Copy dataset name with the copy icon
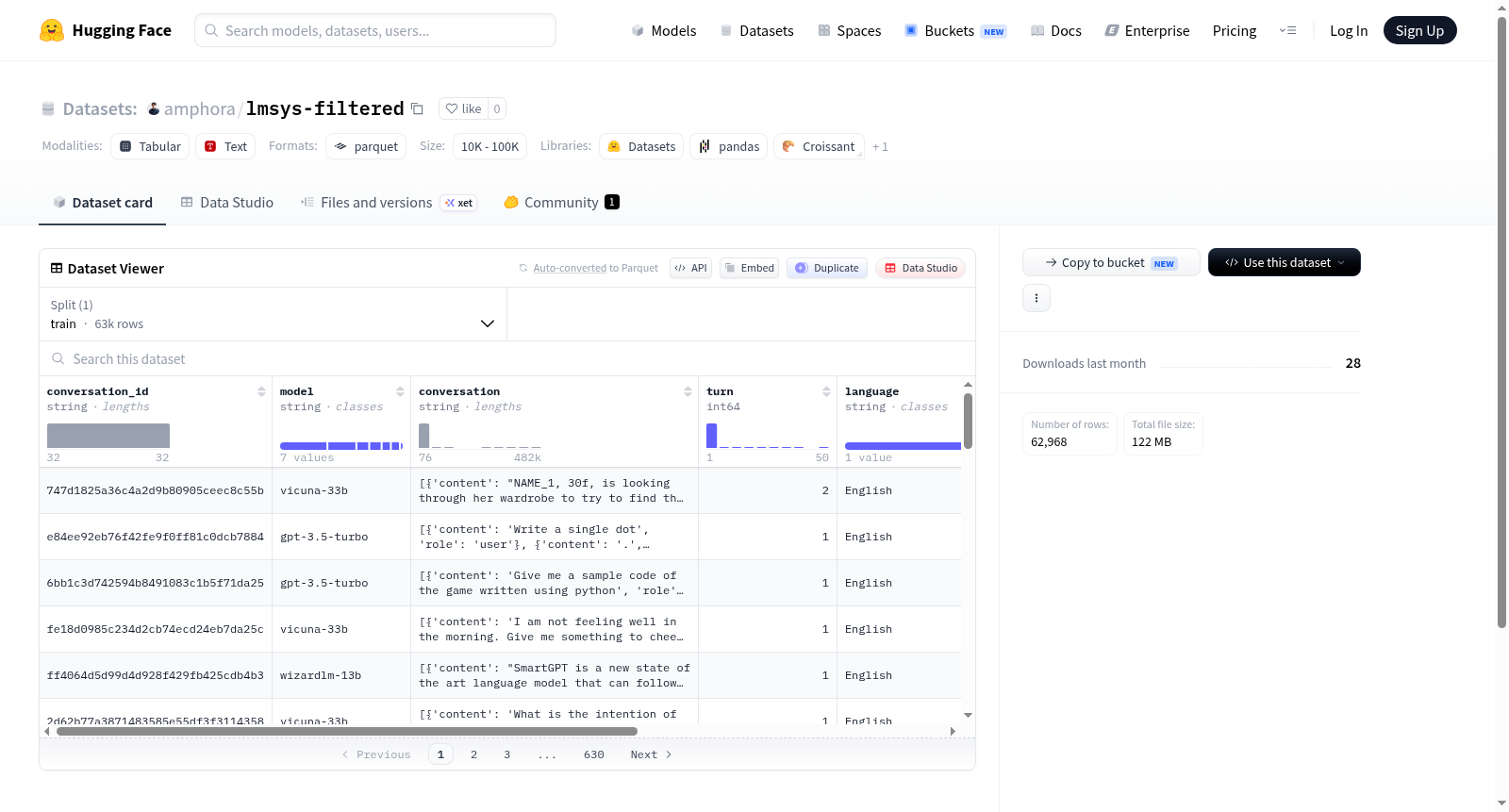 [x=417, y=108]
